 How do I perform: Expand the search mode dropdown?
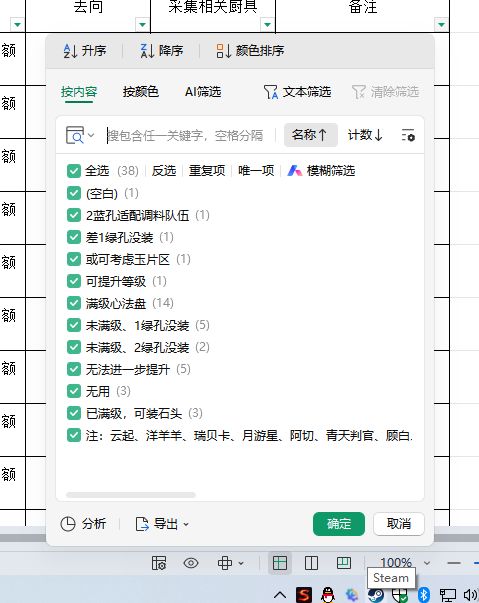click(x=91, y=135)
